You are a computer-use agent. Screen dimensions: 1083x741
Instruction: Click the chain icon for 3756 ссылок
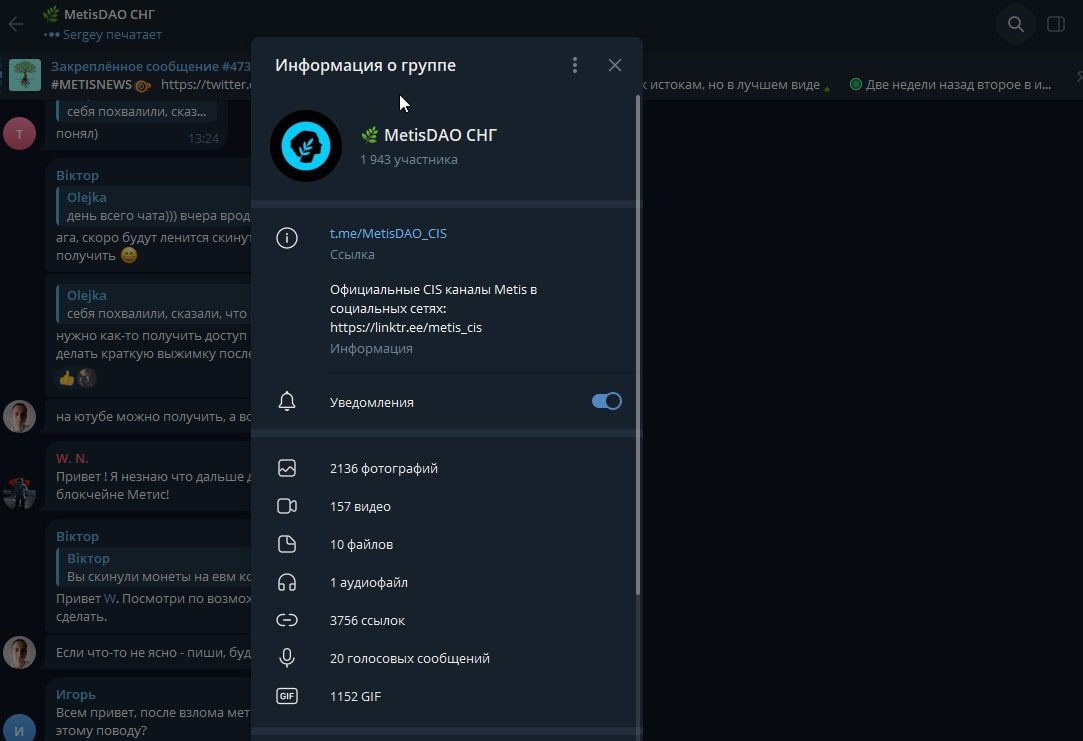[x=287, y=620]
